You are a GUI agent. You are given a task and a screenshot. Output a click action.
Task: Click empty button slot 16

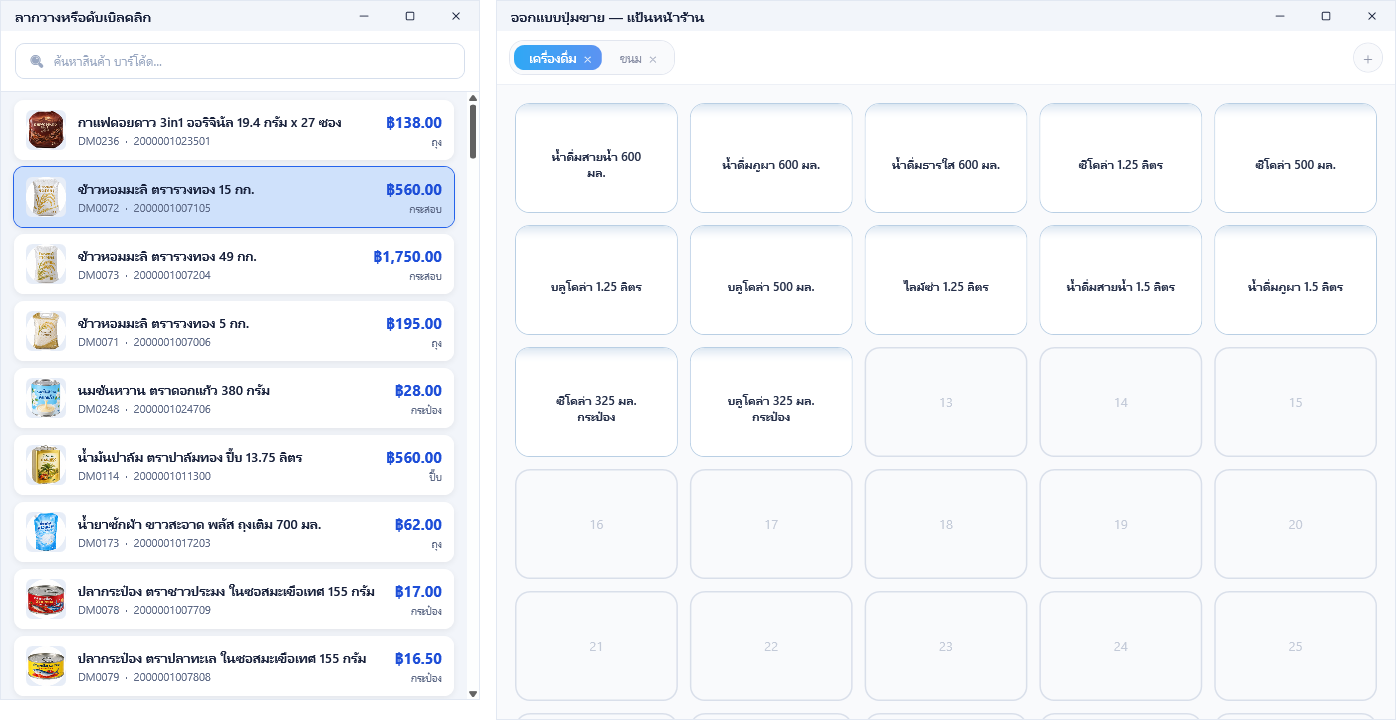(x=596, y=524)
